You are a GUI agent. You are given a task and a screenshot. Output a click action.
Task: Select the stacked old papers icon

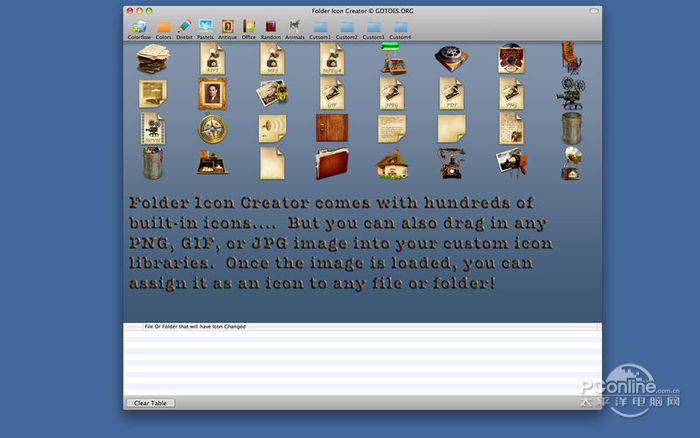(153, 58)
